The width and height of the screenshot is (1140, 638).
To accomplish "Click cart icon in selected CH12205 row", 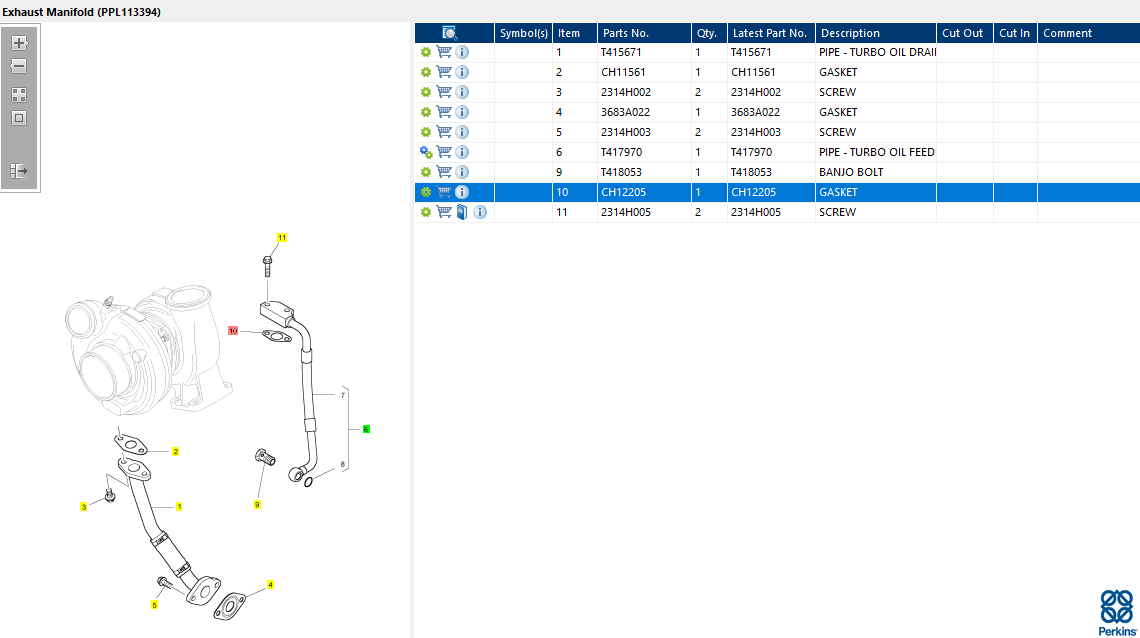I will coord(443,192).
